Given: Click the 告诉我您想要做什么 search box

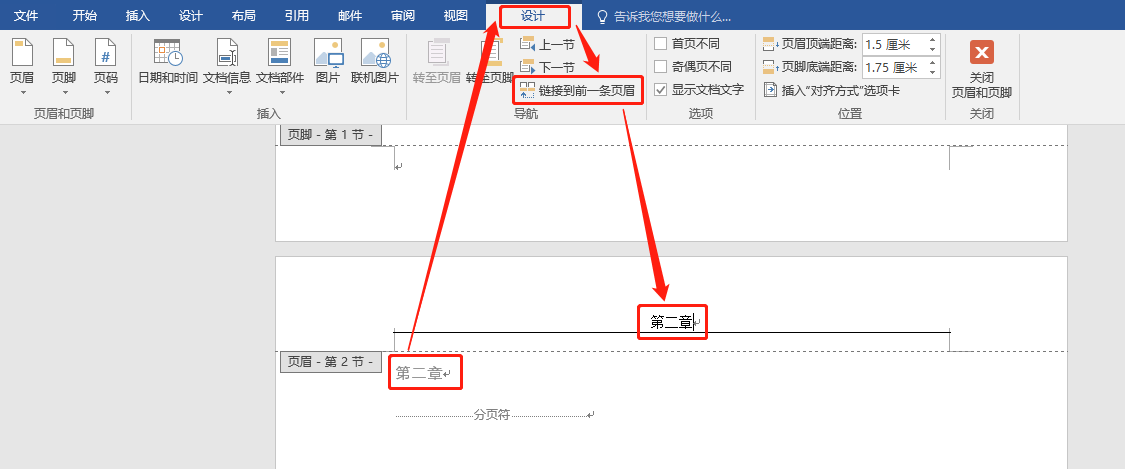Looking at the screenshot, I should coord(672,16).
